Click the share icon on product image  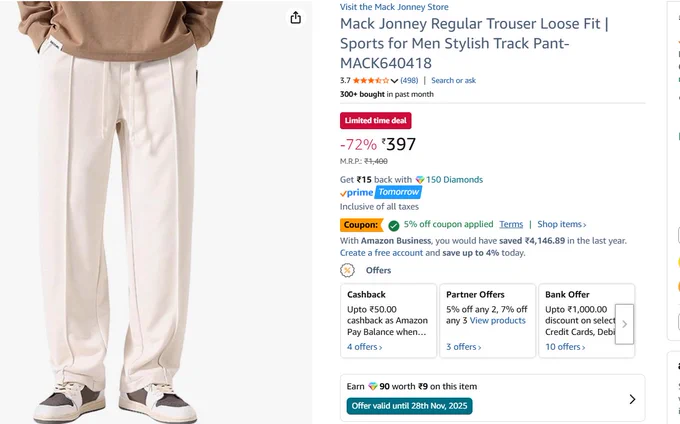tap(296, 18)
